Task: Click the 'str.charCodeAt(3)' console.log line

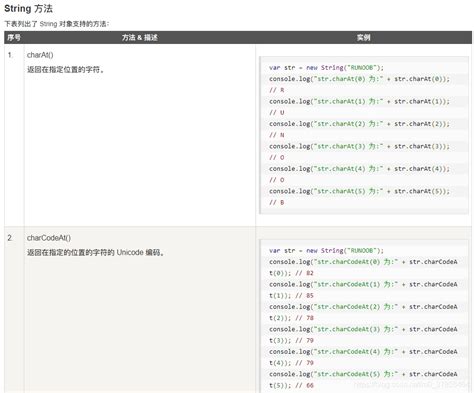Action: (x=363, y=329)
